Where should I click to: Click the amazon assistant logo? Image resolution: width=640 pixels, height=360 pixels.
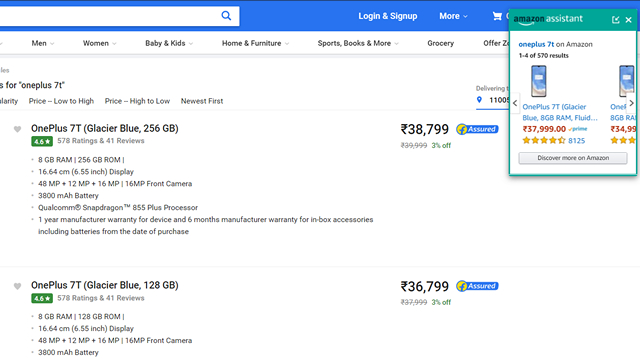click(548, 19)
